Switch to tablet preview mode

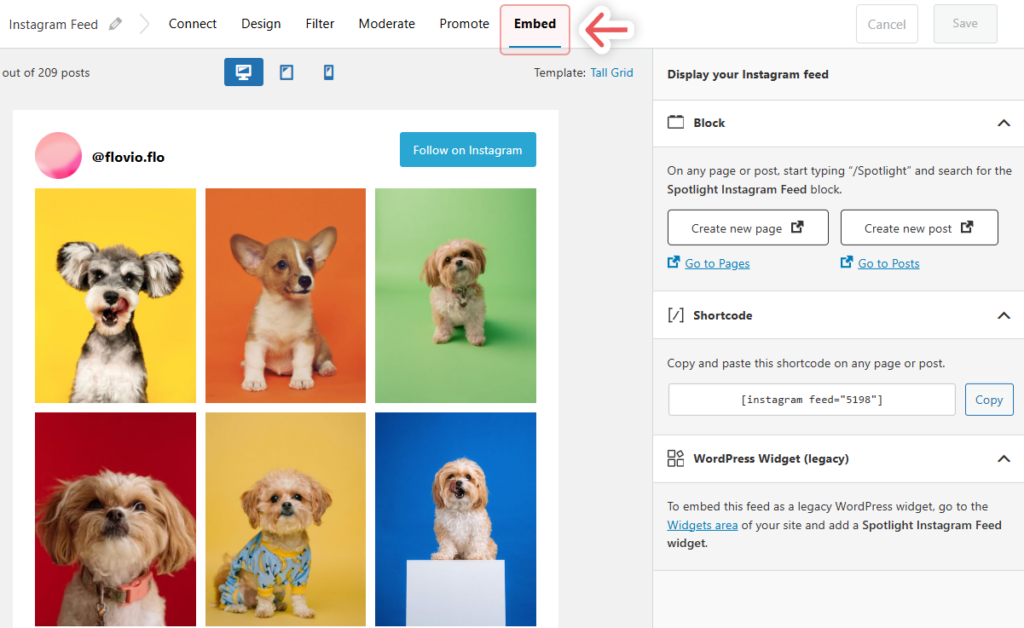tap(286, 72)
